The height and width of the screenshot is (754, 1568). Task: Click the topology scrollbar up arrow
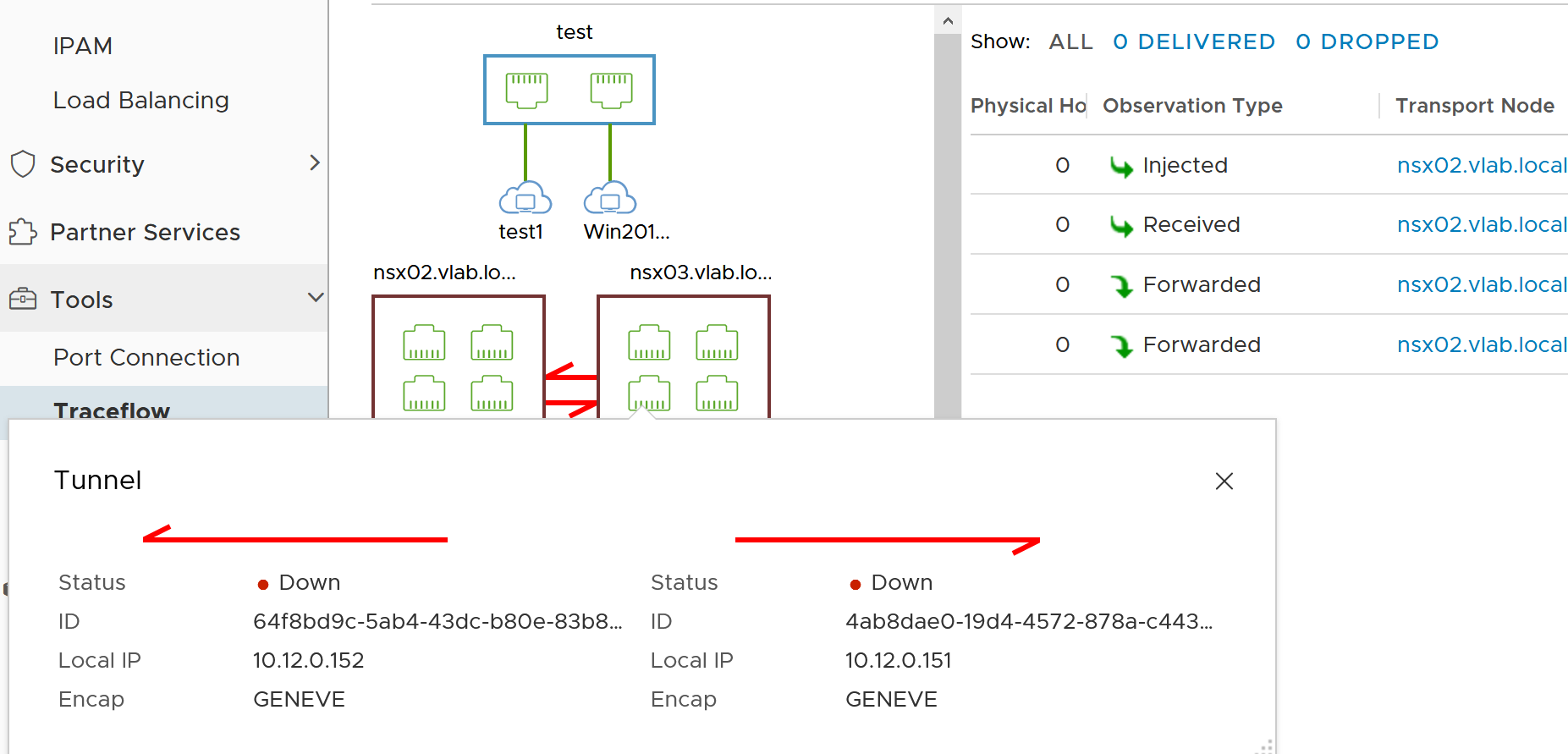[x=948, y=20]
